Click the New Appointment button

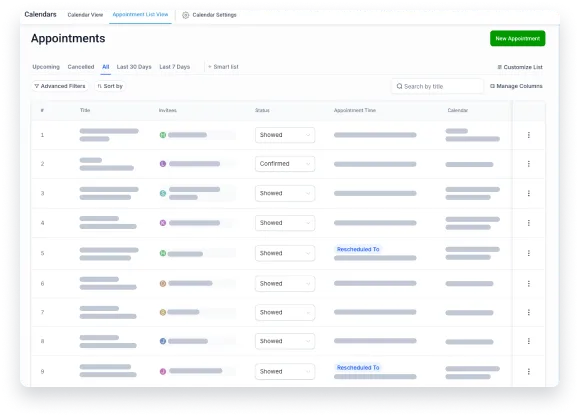[517, 38]
